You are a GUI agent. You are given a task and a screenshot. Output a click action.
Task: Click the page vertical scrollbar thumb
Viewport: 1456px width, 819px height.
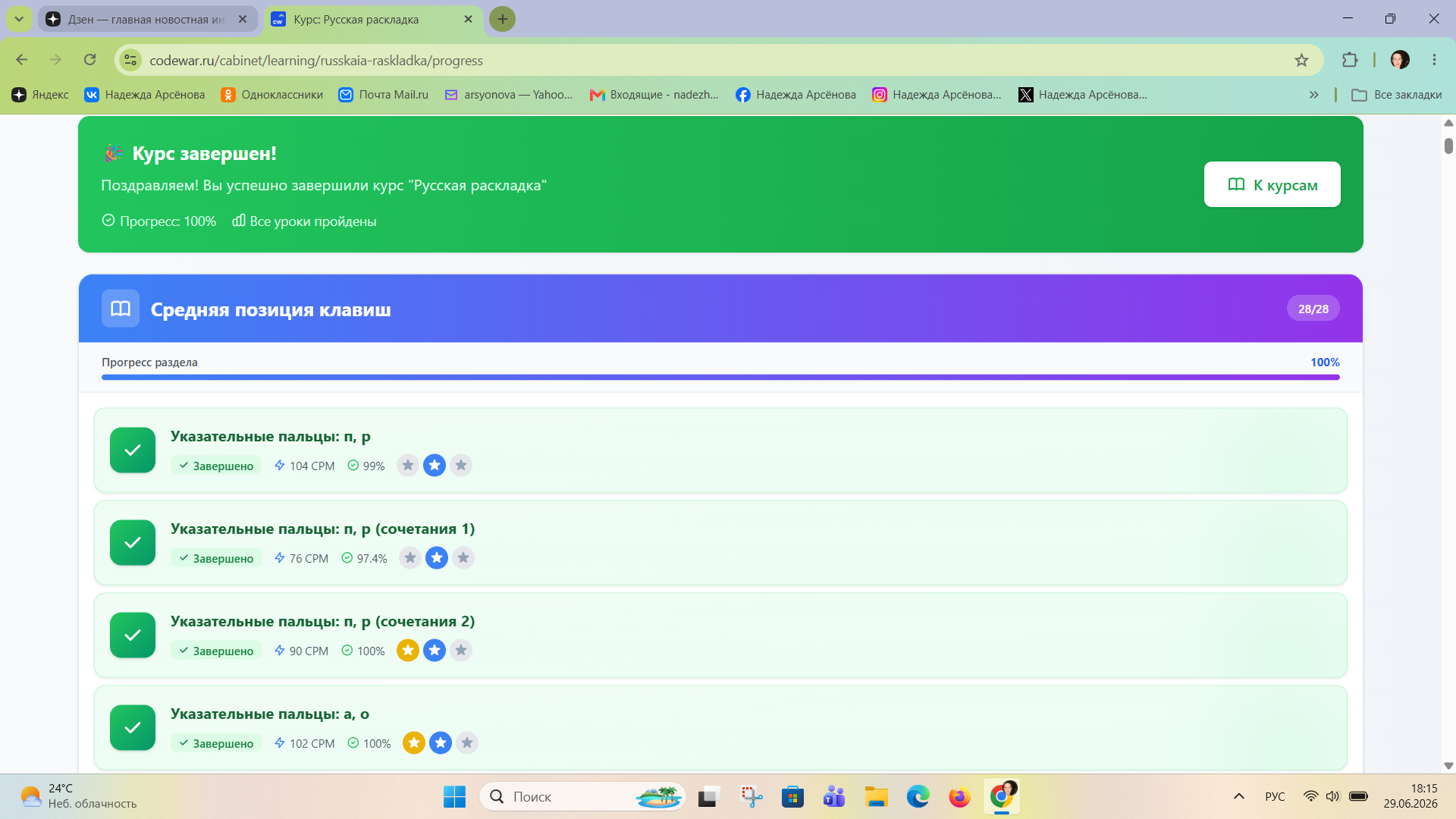click(1448, 146)
